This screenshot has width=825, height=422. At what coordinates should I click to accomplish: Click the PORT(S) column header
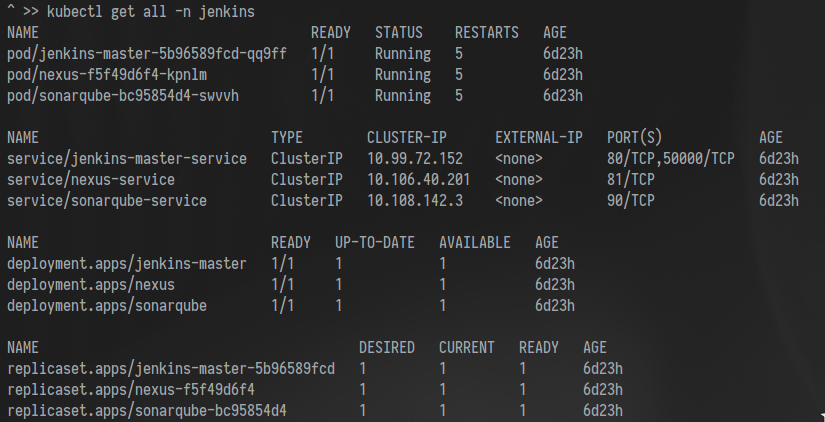tap(634, 138)
